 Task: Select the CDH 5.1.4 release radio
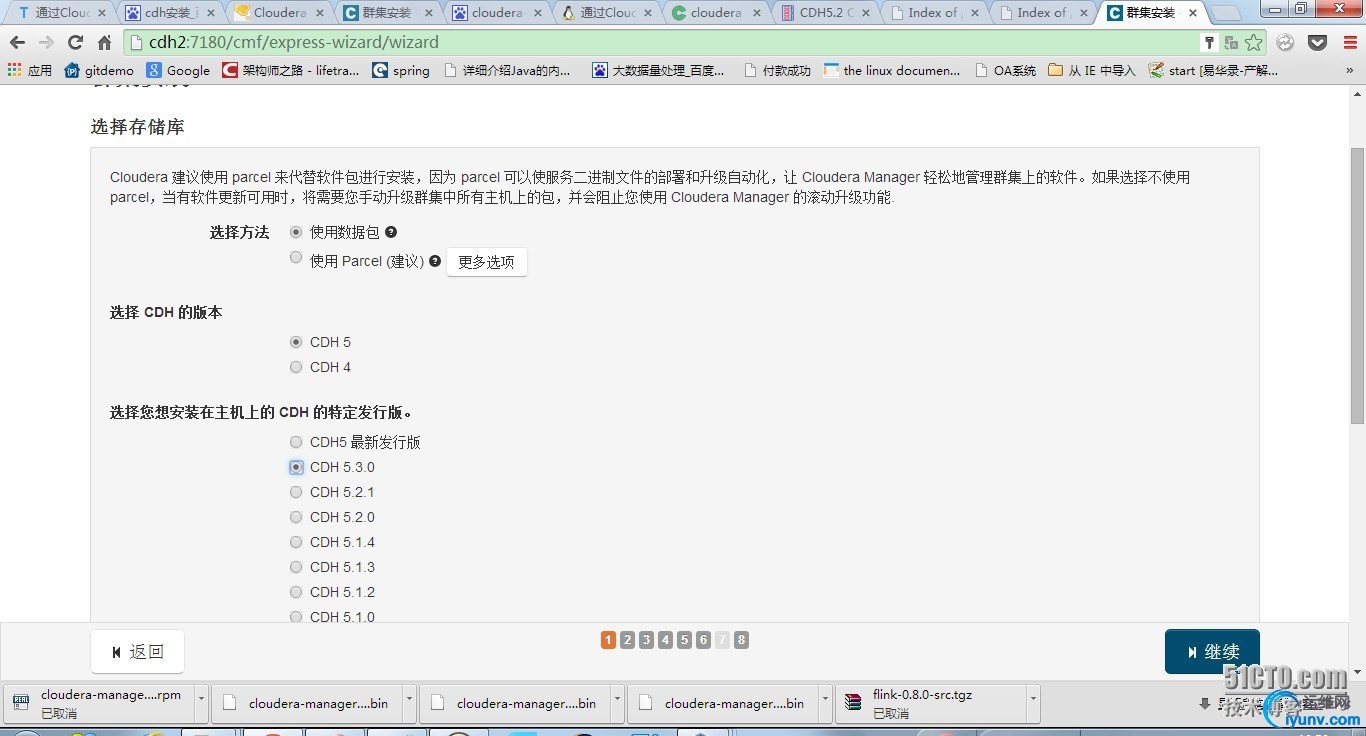[296, 542]
